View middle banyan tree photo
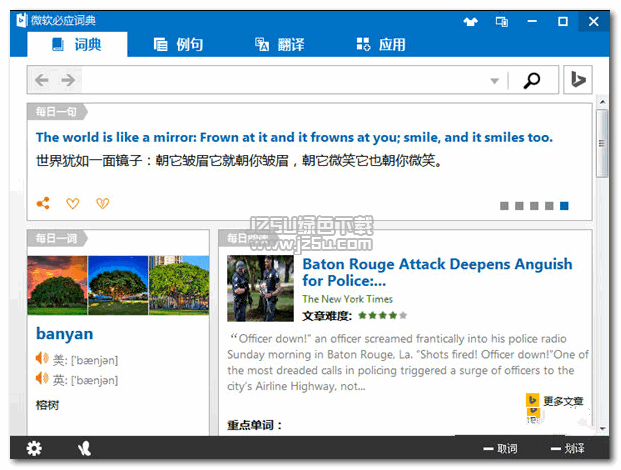The height and width of the screenshot is (470, 621). tap(118, 285)
